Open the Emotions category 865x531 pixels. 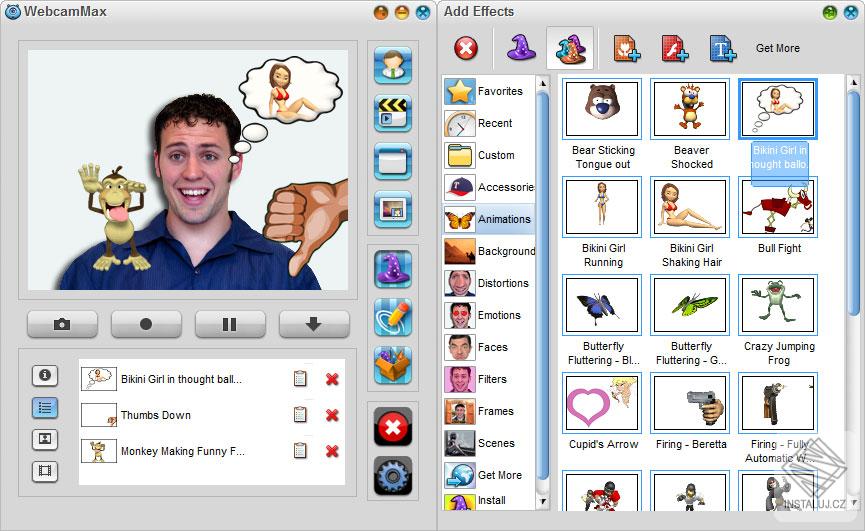pyautogui.click(x=488, y=315)
